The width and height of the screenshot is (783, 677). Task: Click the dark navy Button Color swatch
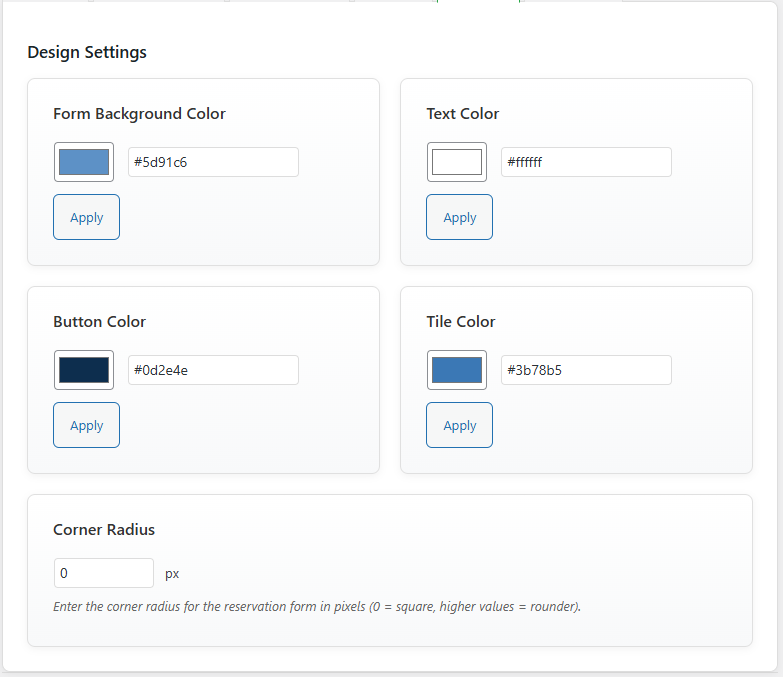point(83,370)
